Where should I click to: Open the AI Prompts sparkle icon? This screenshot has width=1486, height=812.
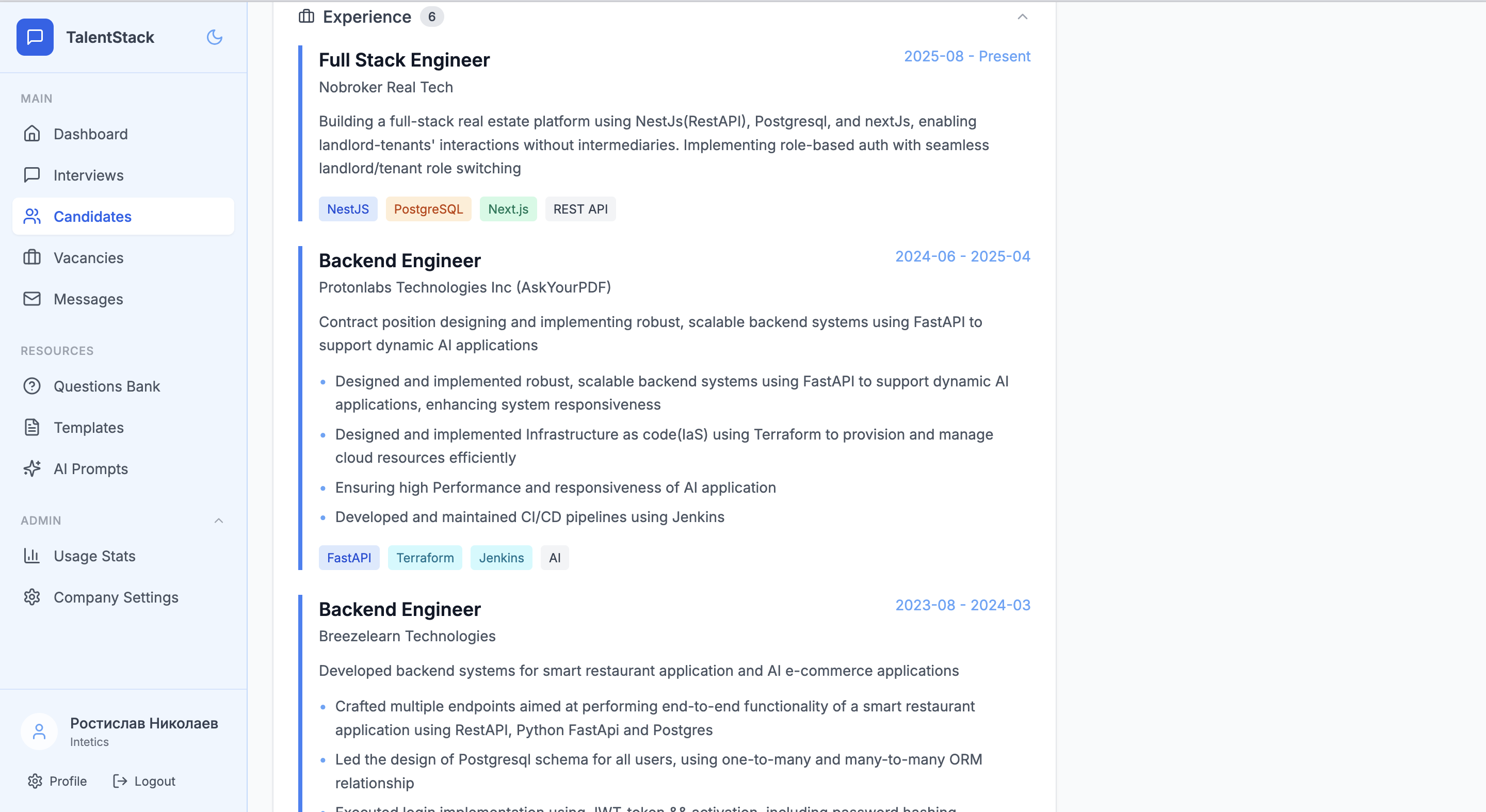tap(33, 468)
